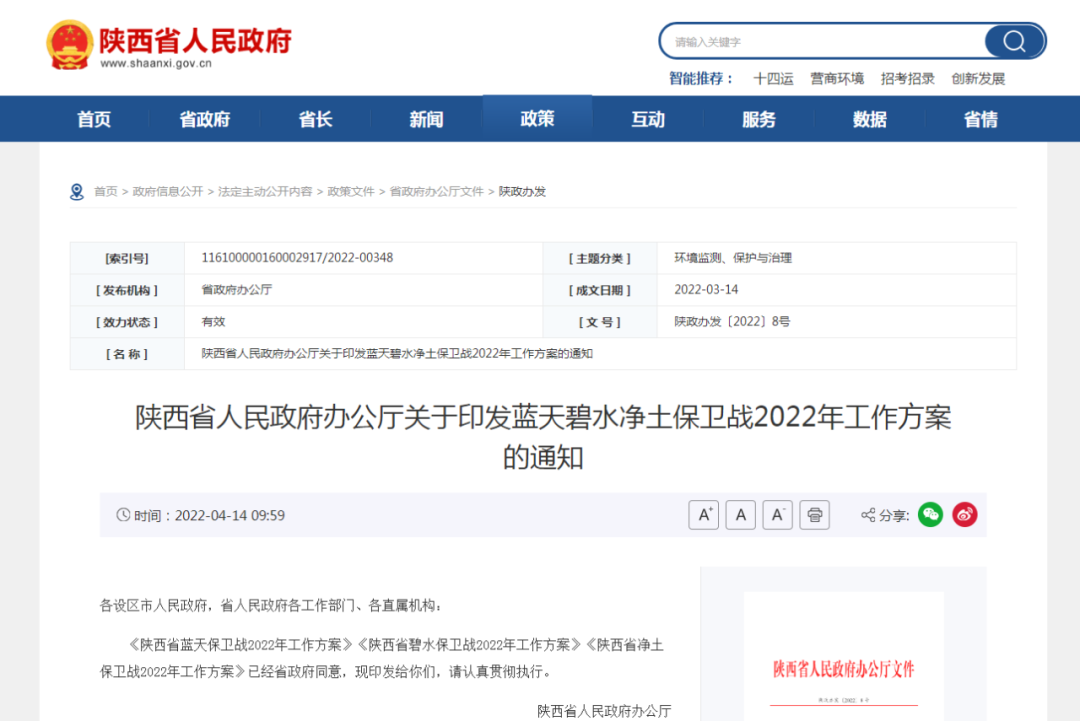
Task: Open the 互动 menu item
Action: [647, 118]
